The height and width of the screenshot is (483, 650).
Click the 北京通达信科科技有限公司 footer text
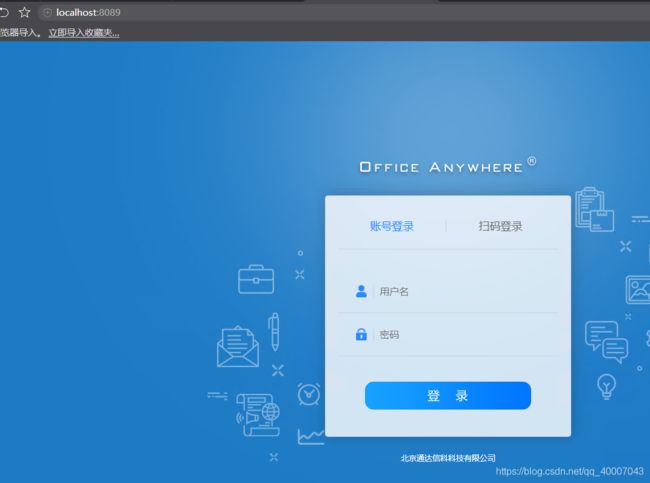(x=448, y=458)
